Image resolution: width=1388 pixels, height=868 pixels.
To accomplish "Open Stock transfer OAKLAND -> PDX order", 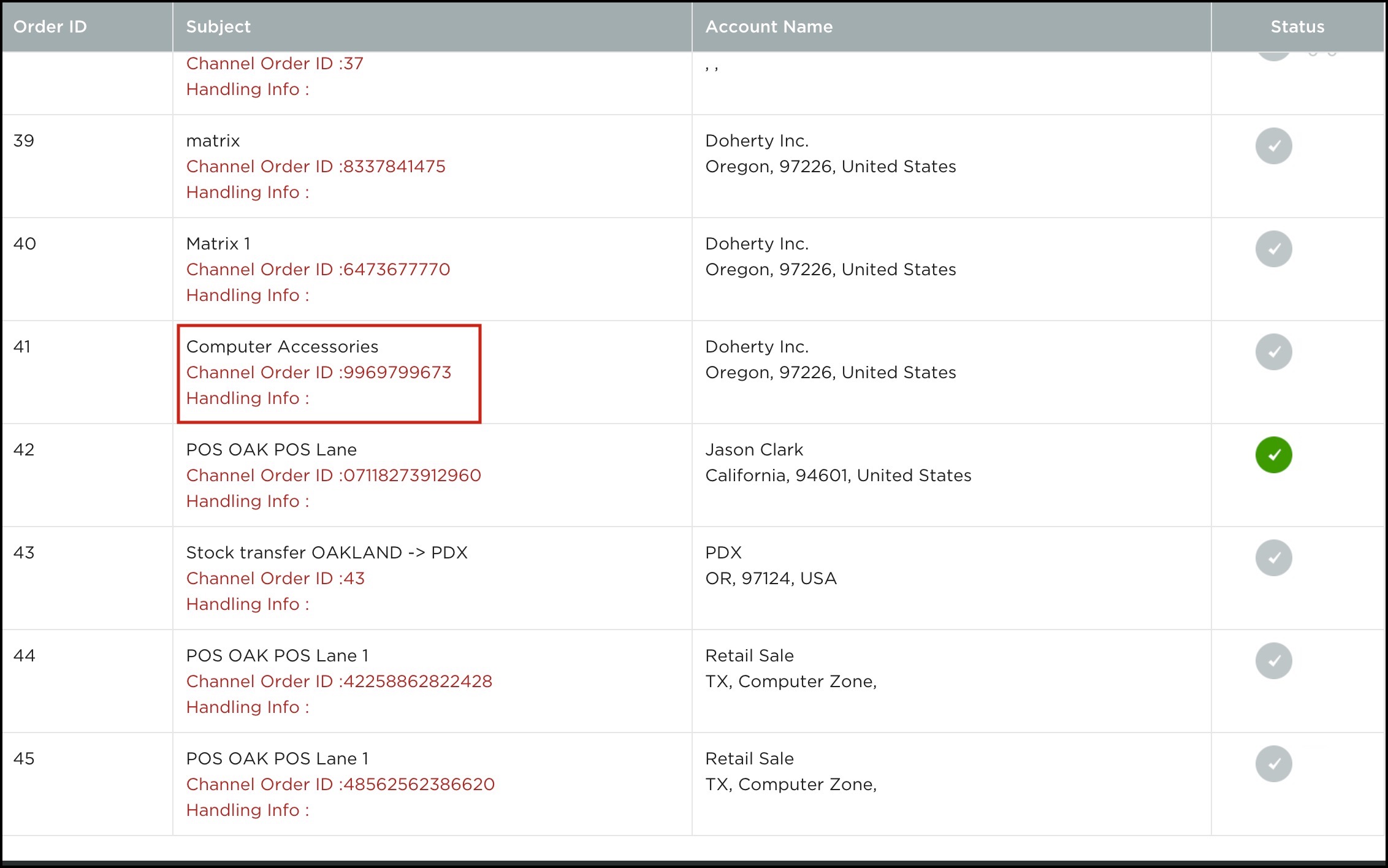I will (327, 552).
